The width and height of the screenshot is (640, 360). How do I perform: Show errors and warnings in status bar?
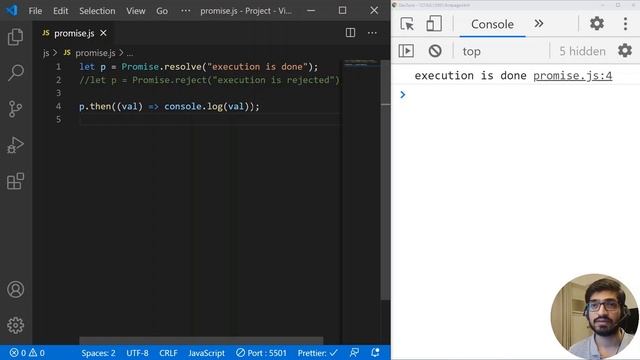(27, 353)
